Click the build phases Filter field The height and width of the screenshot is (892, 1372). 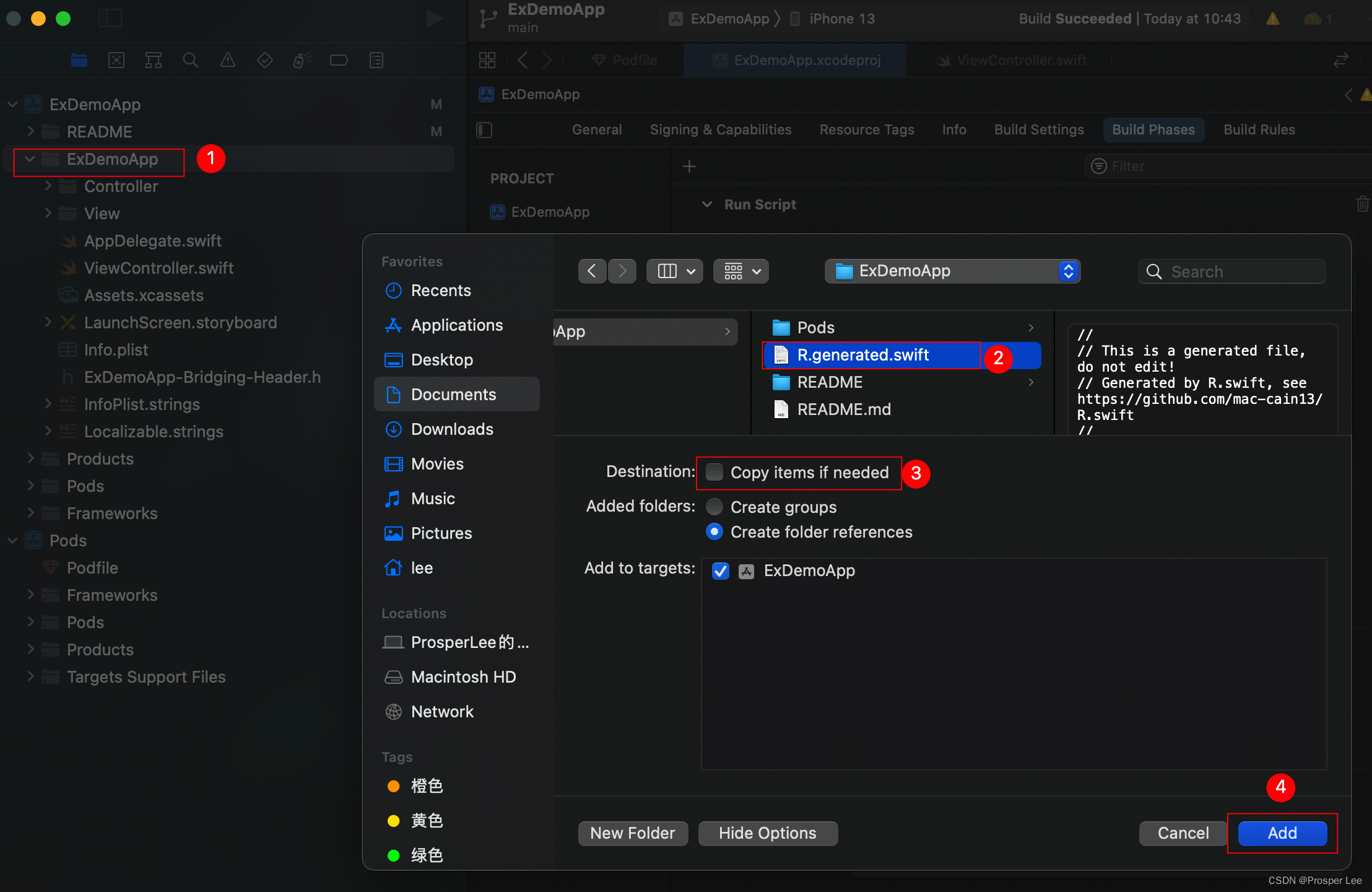1229,166
